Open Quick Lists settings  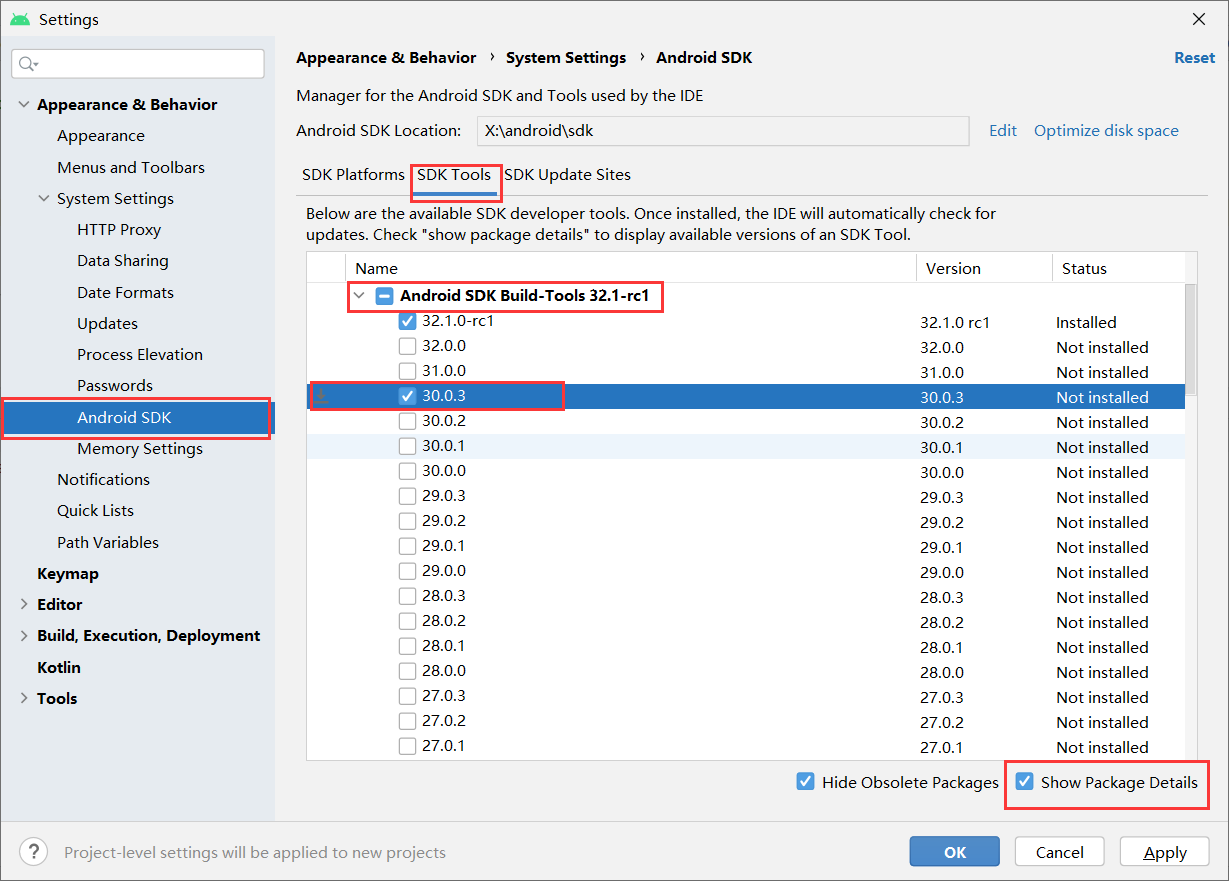[x=95, y=510]
